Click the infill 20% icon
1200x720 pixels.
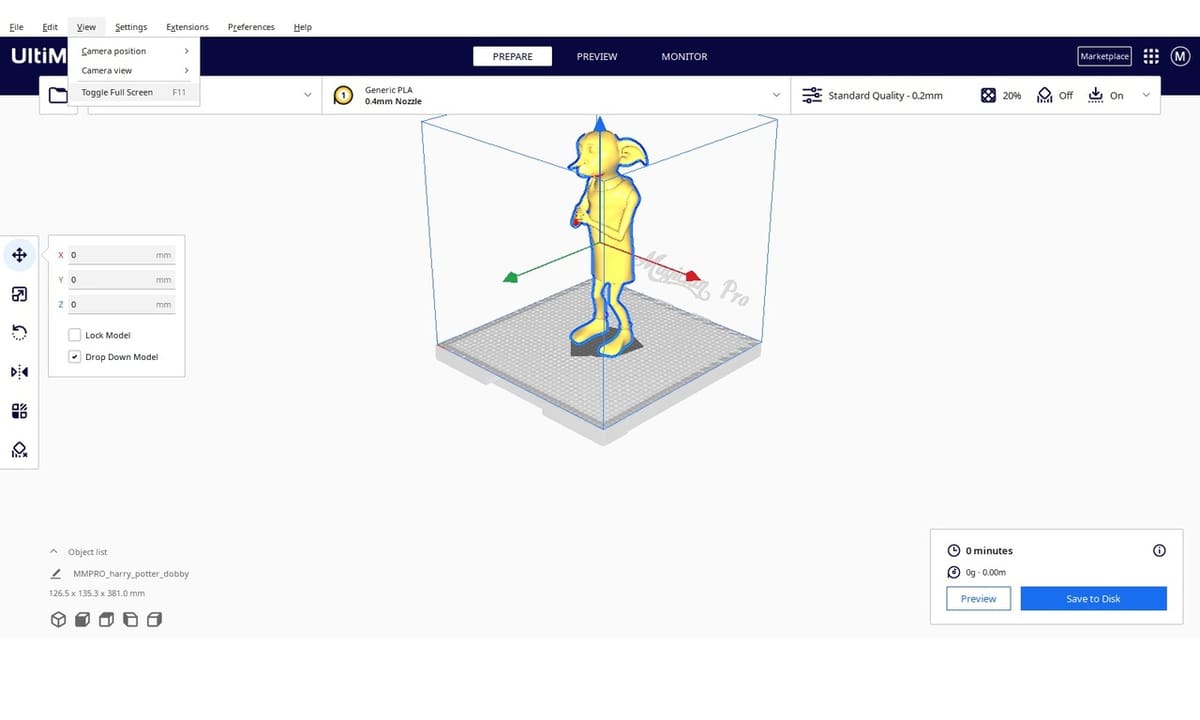pyautogui.click(x=988, y=95)
